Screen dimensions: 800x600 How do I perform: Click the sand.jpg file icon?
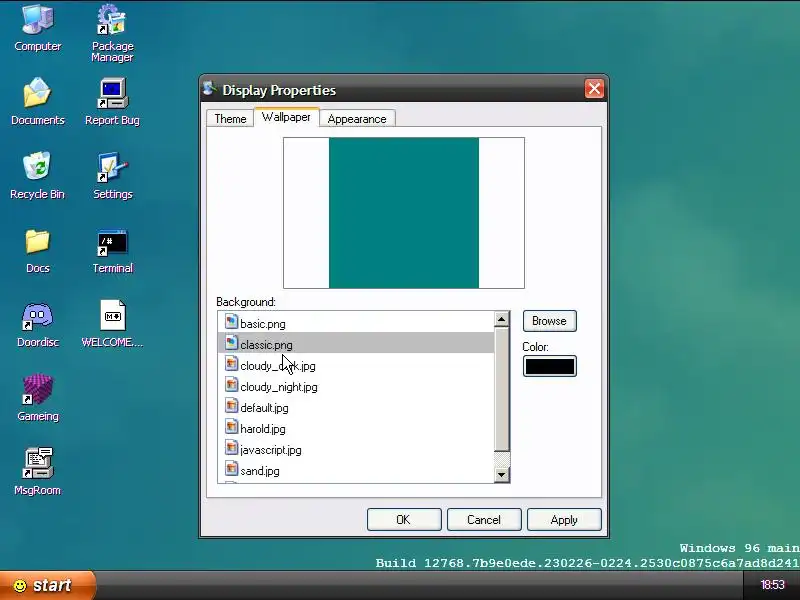231,468
